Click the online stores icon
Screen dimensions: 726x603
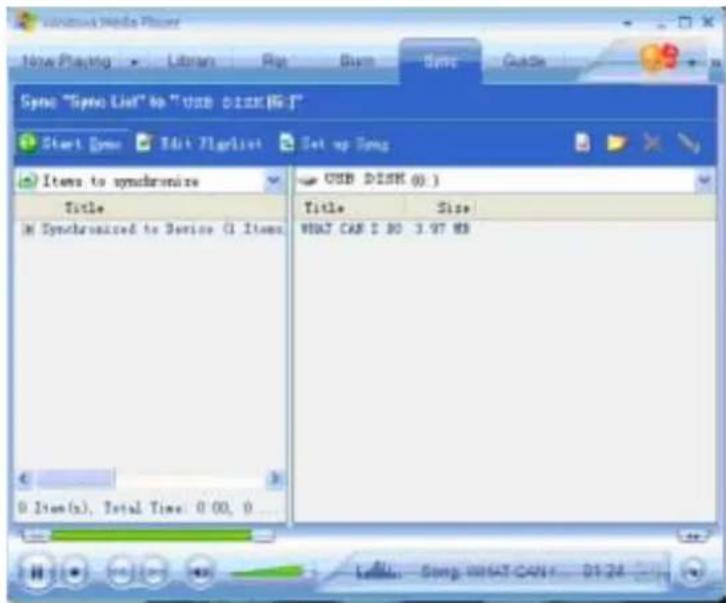(659, 57)
